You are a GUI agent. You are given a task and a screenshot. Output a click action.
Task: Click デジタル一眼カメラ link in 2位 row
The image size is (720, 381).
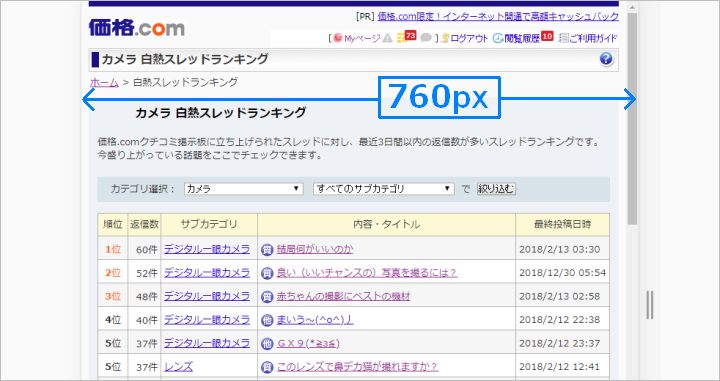click(x=207, y=273)
